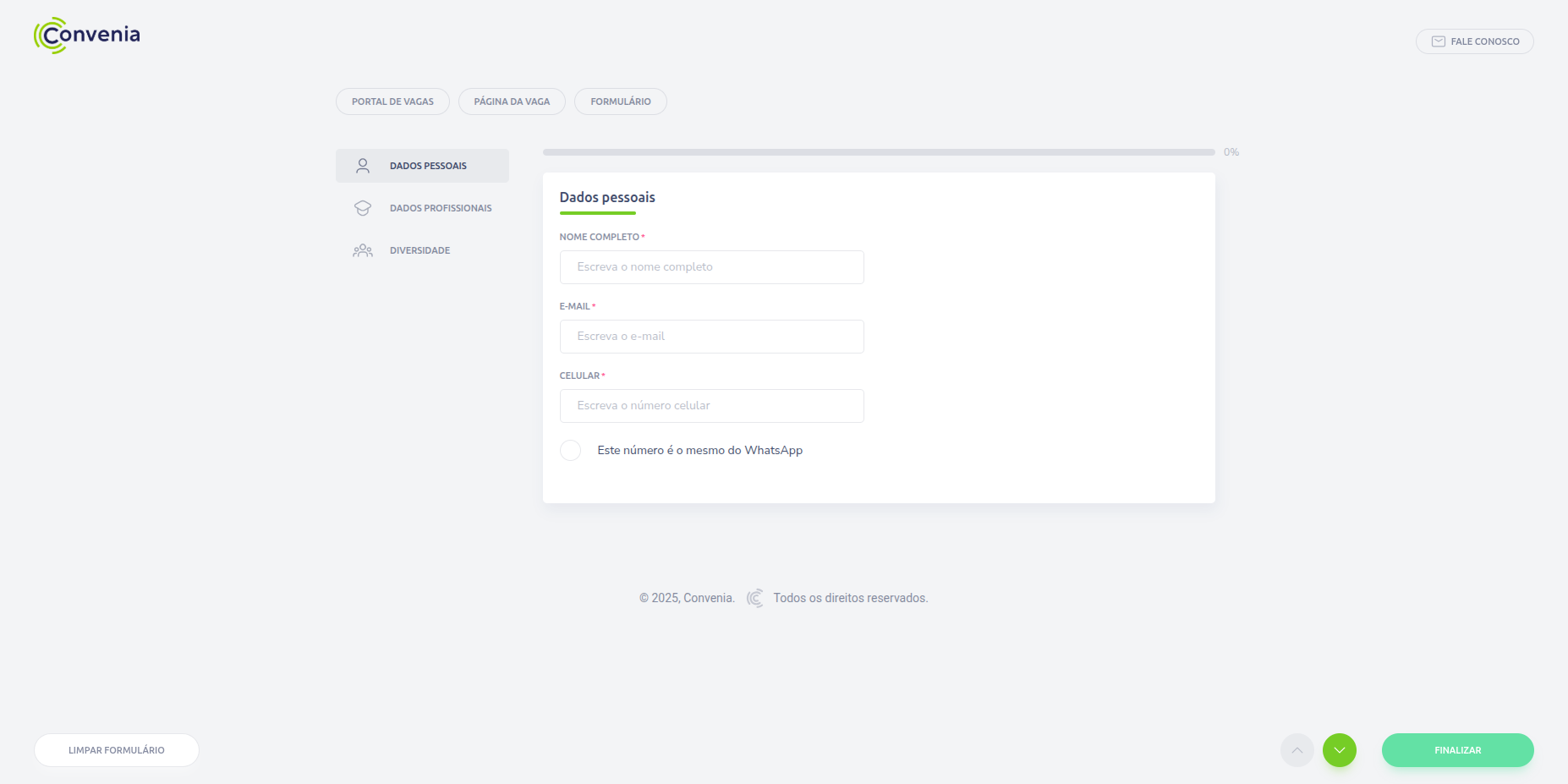Select the Formulário breadcrumb

click(x=620, y=101)
